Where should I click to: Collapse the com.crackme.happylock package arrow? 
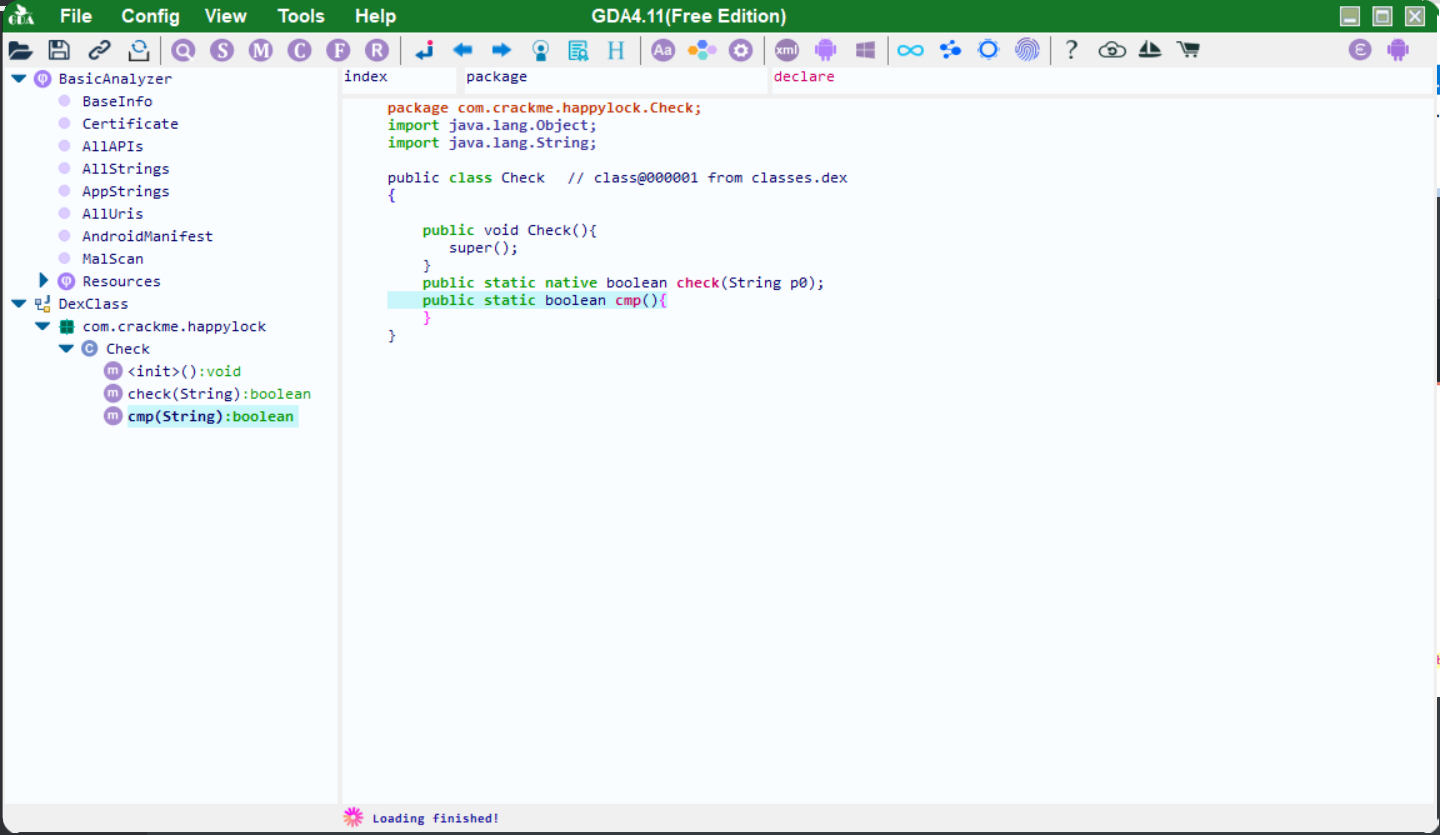tap(43, 326)
